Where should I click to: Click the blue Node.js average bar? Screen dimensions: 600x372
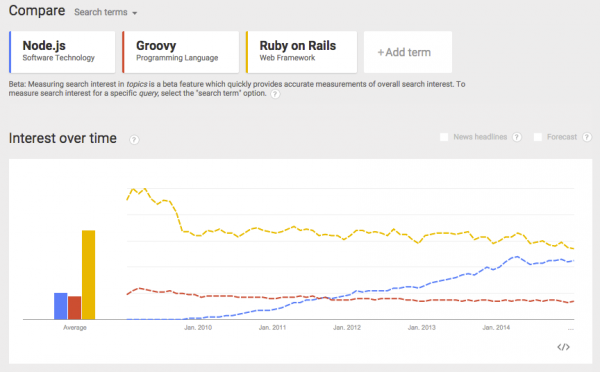tap(60, 306)
